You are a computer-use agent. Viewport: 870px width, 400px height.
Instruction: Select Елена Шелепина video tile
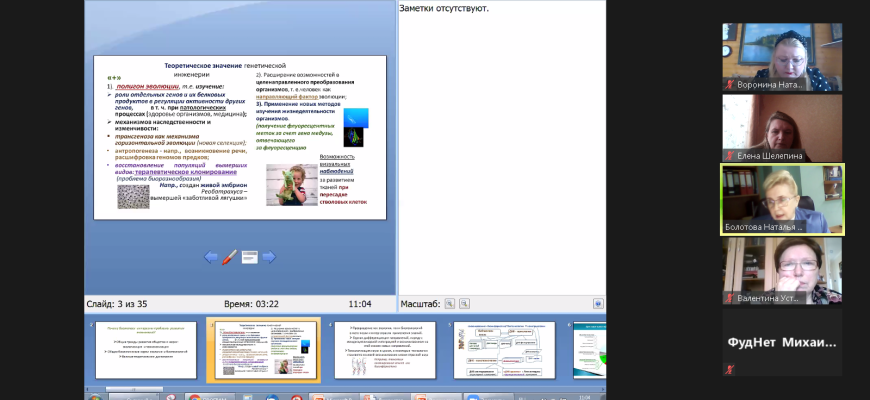tap(782, 127)
